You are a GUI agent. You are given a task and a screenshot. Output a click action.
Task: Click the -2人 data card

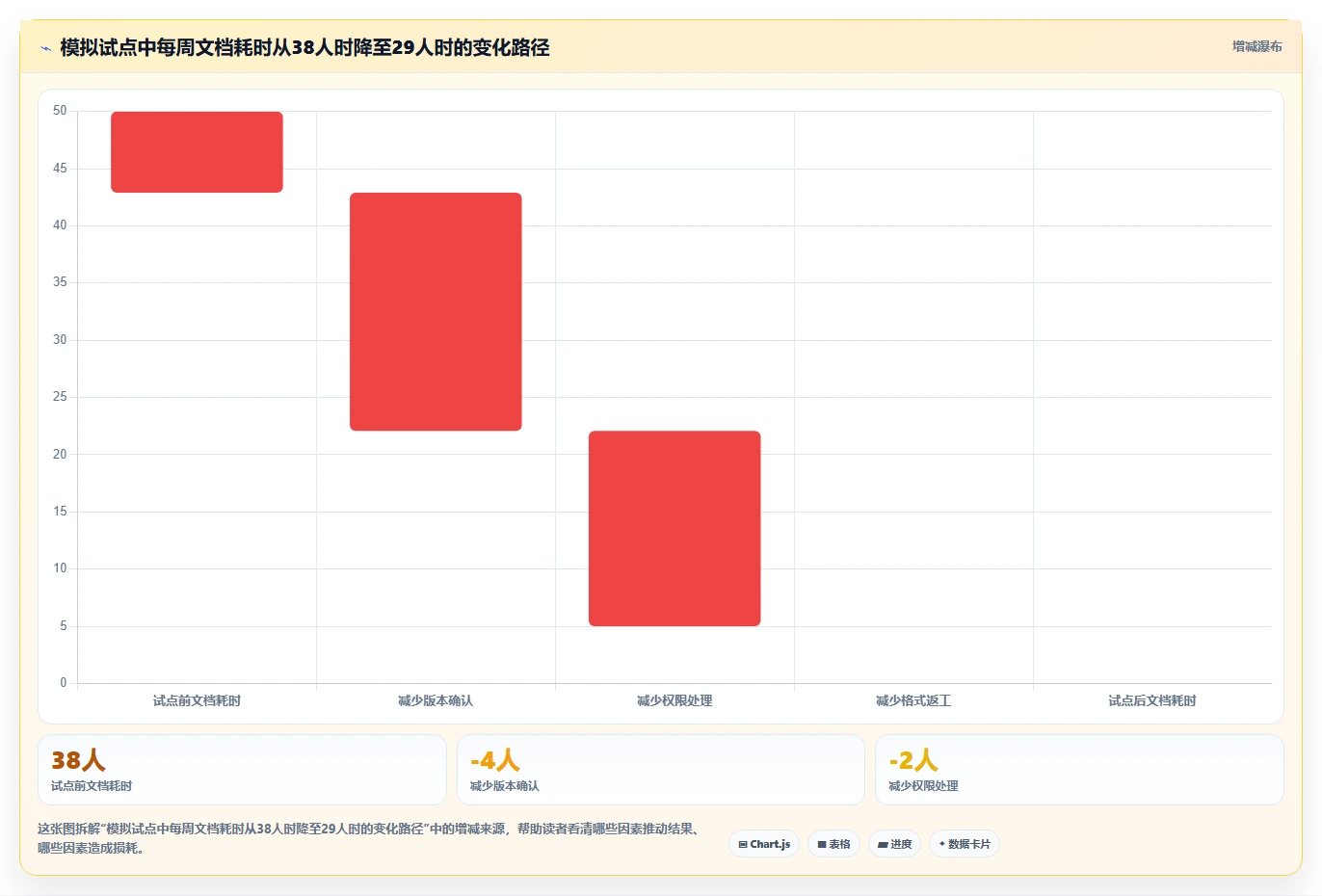[x=1079, y=770]
